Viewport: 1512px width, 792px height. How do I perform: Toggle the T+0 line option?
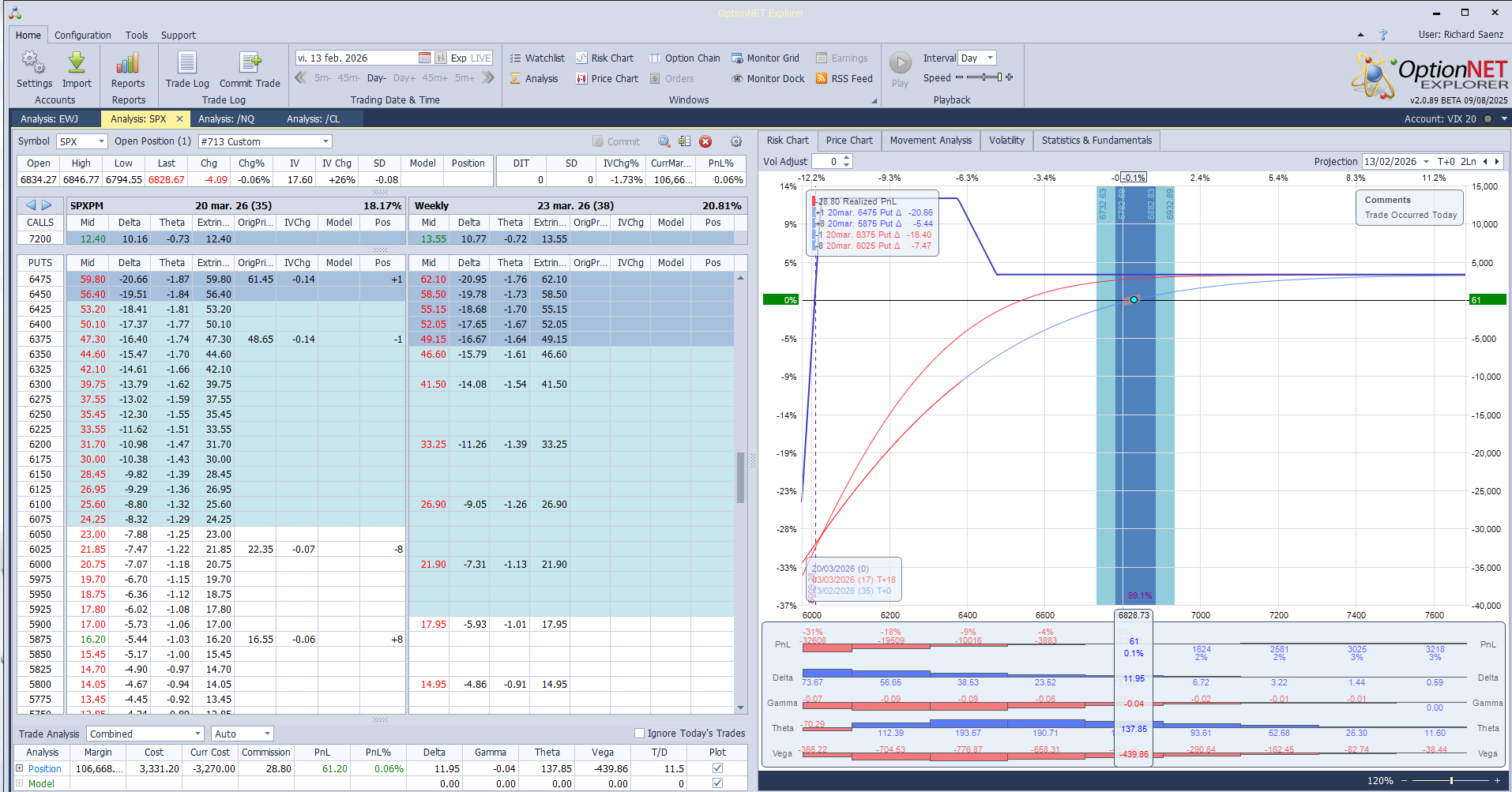(x=1446, y=161)
